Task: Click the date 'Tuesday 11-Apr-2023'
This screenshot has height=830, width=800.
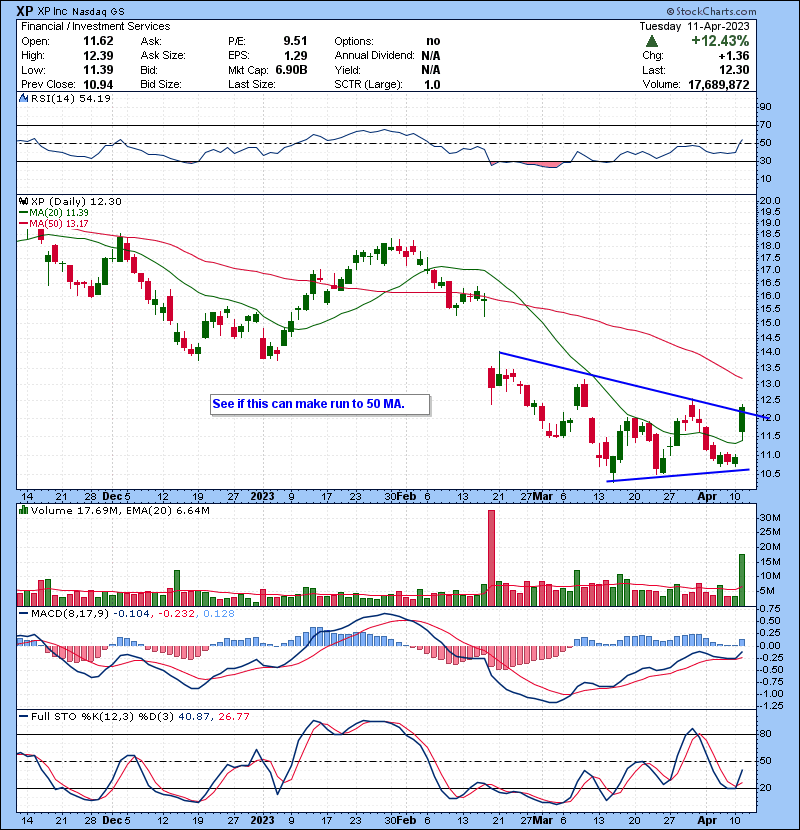Action: 694,26
